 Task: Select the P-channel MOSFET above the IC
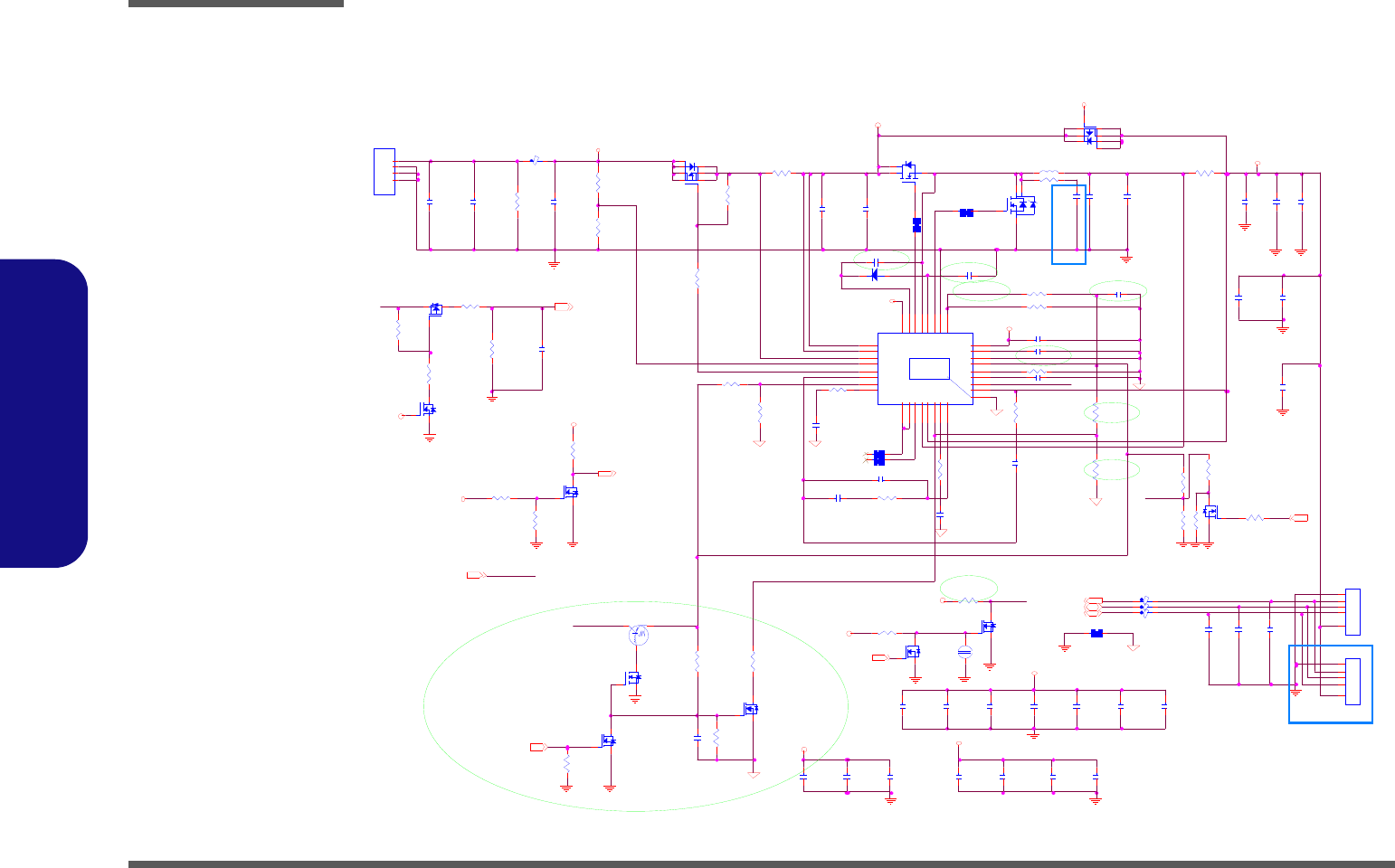click(x=908, y=171)
